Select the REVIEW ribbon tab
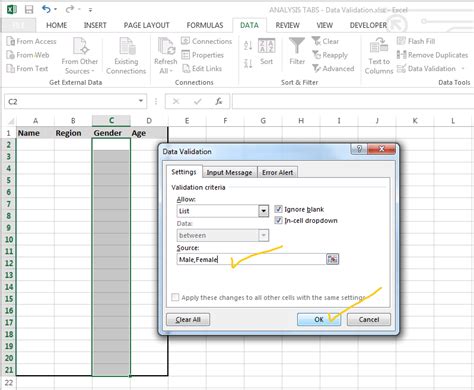Image resolution: width=474 pixels, height=390 pixels. pos(287,25)
